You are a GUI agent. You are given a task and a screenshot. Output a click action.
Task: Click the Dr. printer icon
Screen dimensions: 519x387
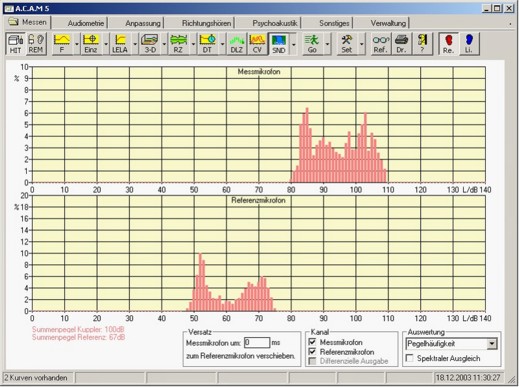click(x=401, y=44)
